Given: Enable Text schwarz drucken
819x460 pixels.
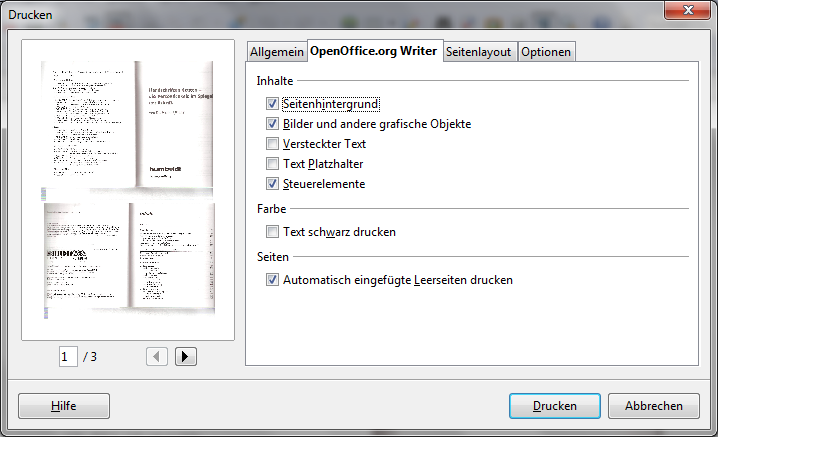Looking at the screenshot, I should click(272, 232).
